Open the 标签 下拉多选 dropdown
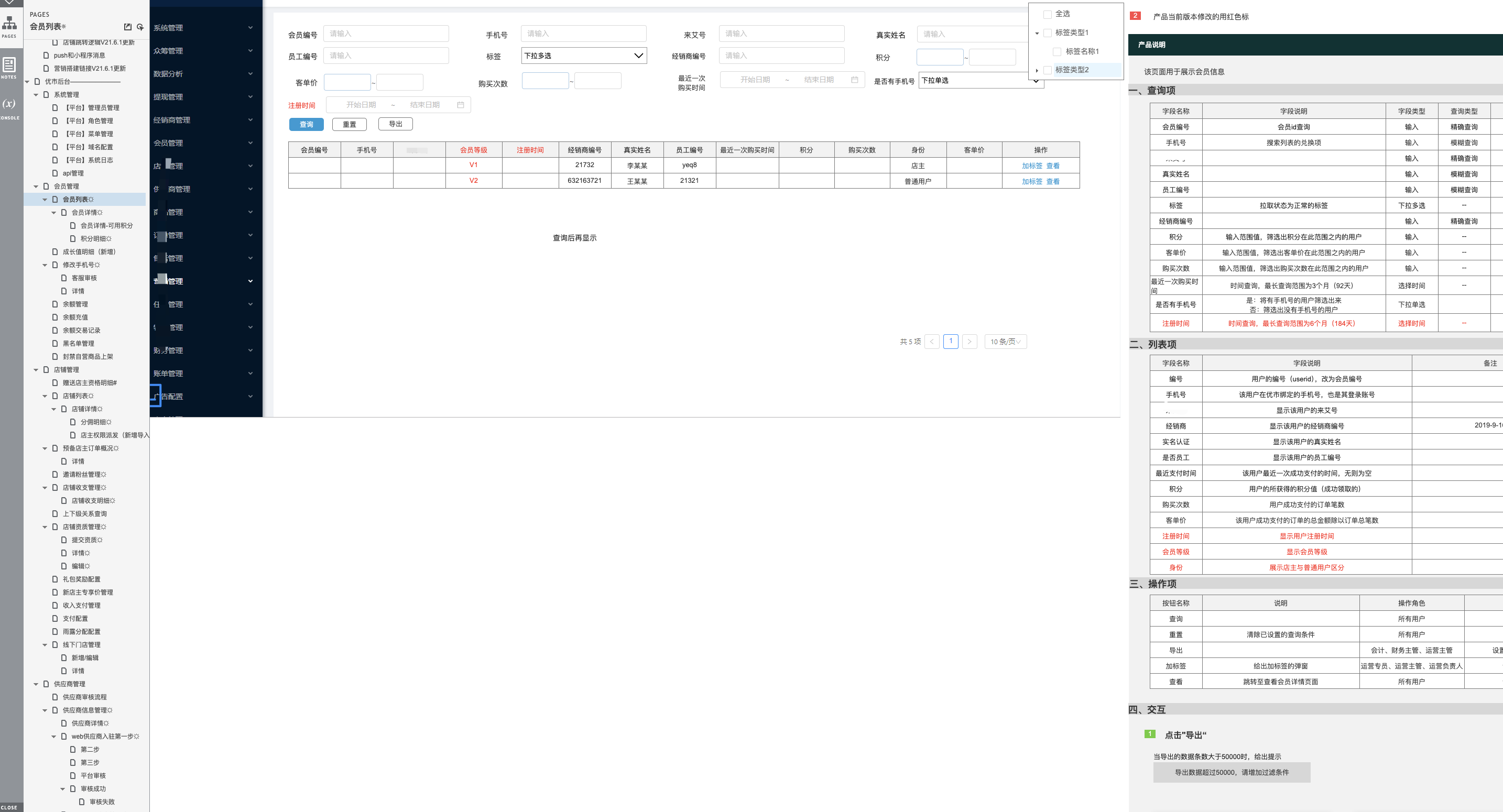The height and width of the screenshot is (812, 1503). (583, 56)
